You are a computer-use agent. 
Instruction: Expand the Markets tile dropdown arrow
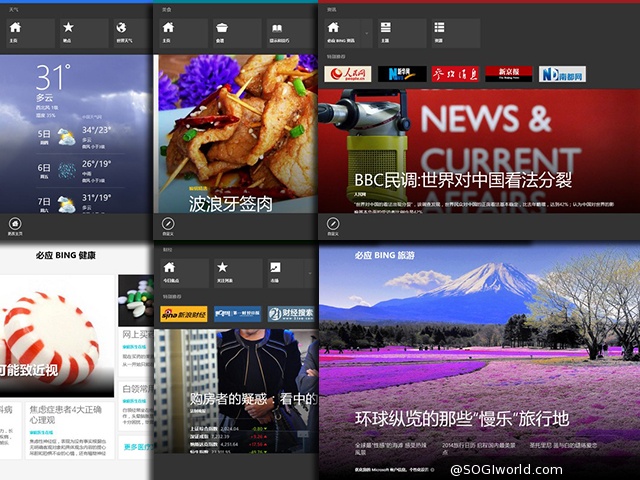point(310,273)
